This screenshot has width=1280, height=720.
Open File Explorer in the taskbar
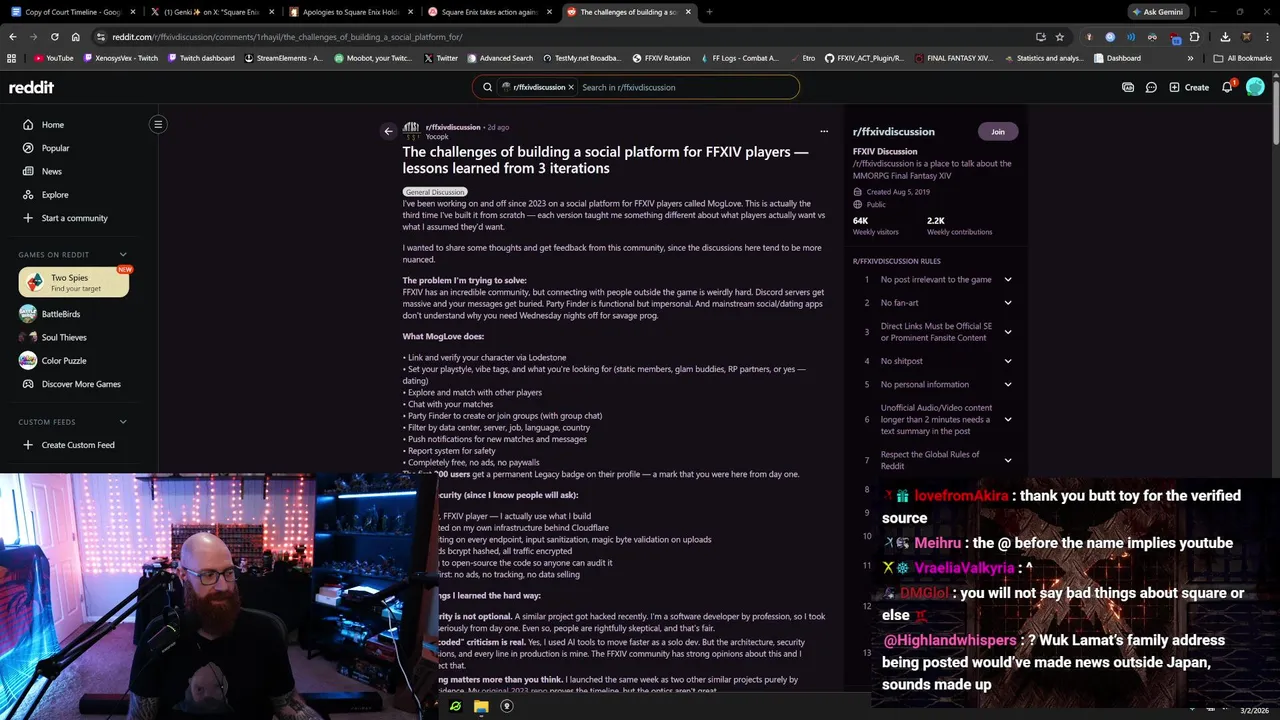[481, 706]
